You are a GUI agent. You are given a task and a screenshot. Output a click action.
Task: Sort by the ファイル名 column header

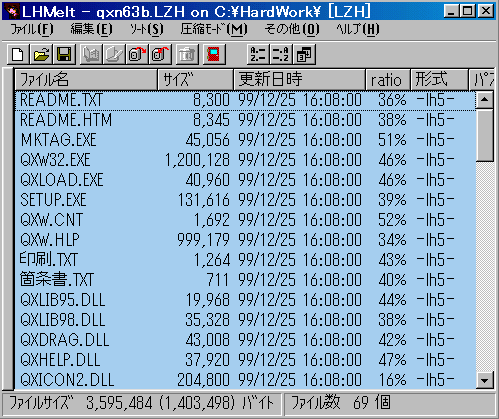point(86,80)
